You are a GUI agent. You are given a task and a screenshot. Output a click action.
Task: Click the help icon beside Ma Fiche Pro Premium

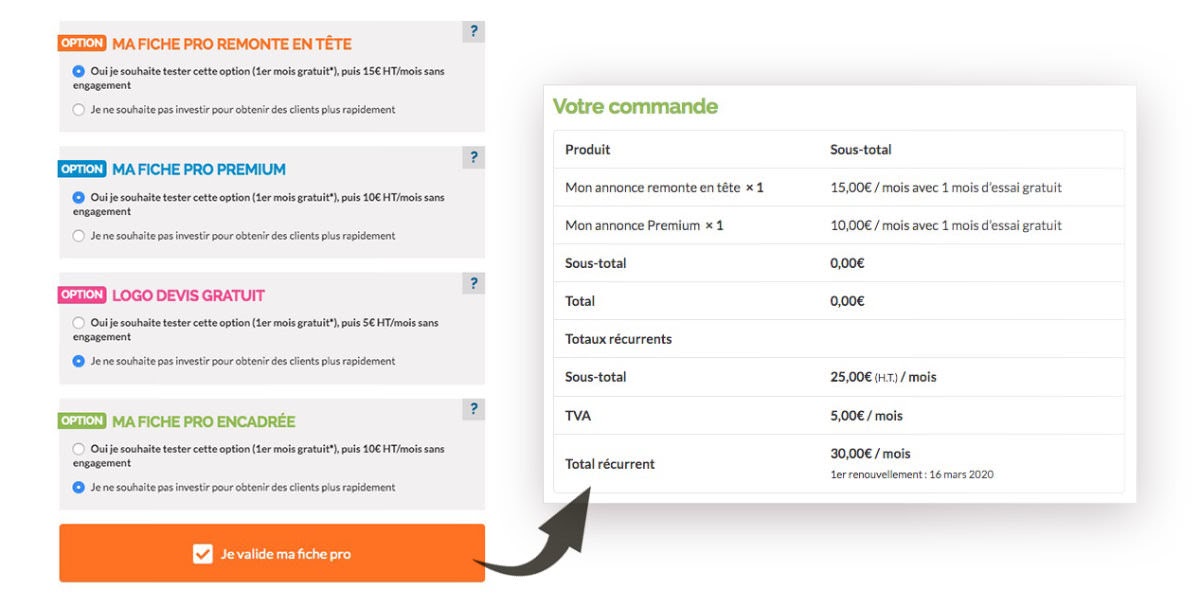472,157
